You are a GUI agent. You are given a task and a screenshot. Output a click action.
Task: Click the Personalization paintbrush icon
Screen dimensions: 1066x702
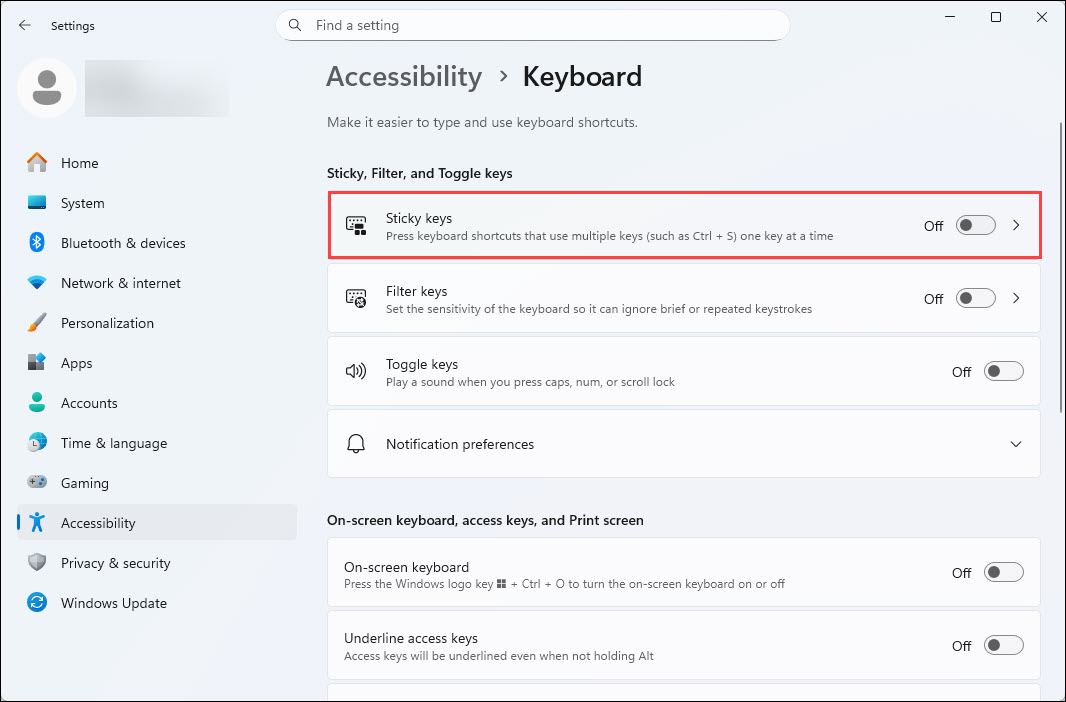click(37, 323)
